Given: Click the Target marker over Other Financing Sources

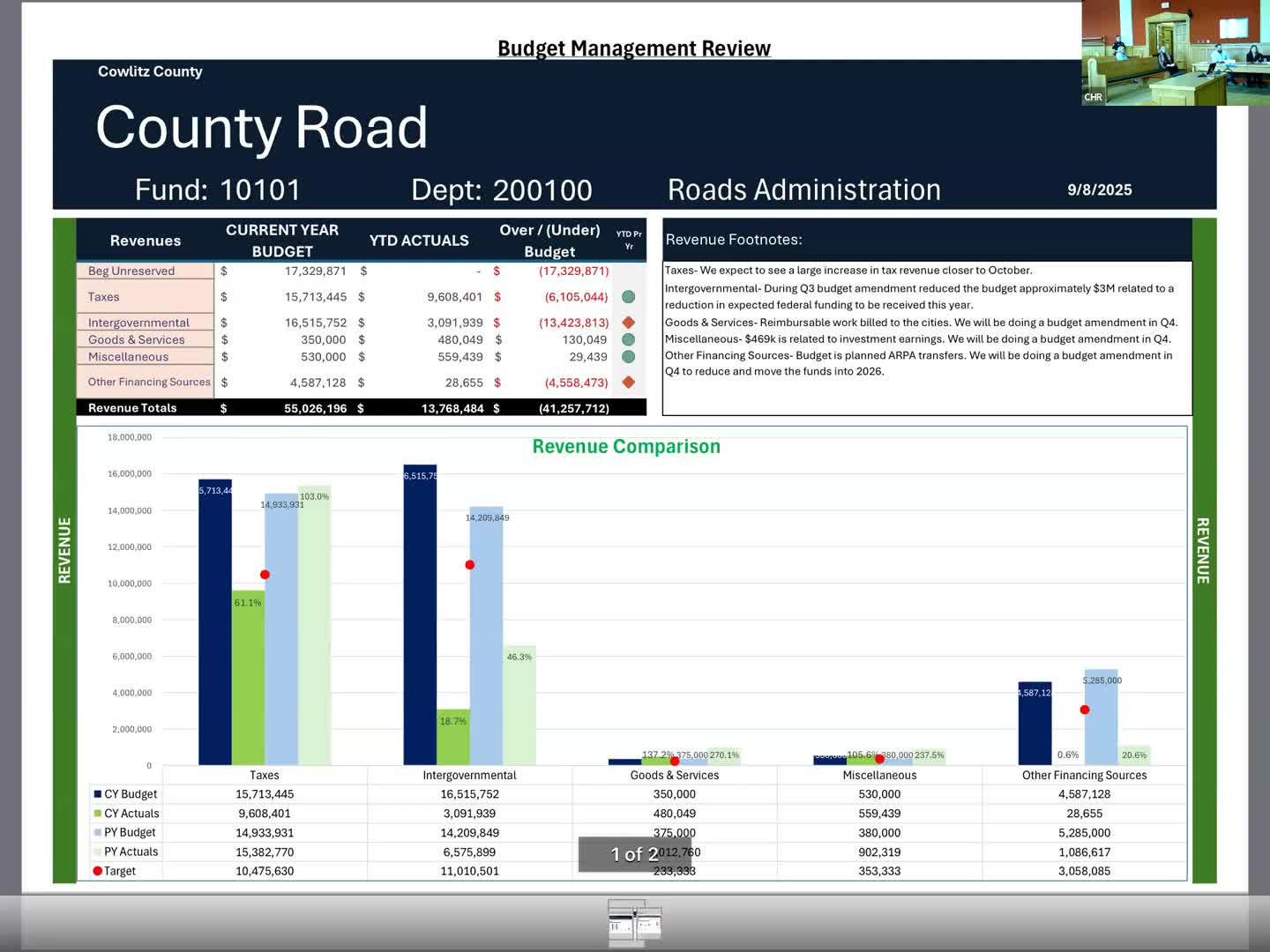Looking at the screenshot, I should tap(1084, 709).
